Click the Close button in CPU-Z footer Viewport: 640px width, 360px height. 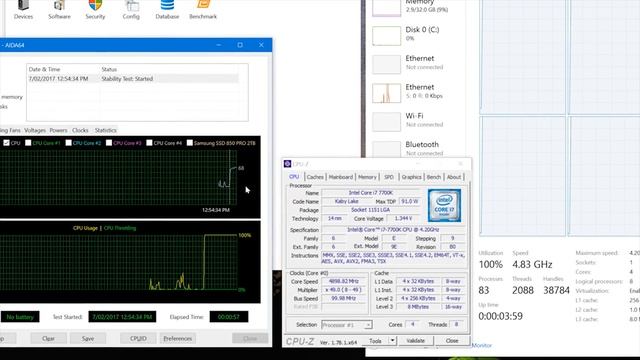(452, 340)
